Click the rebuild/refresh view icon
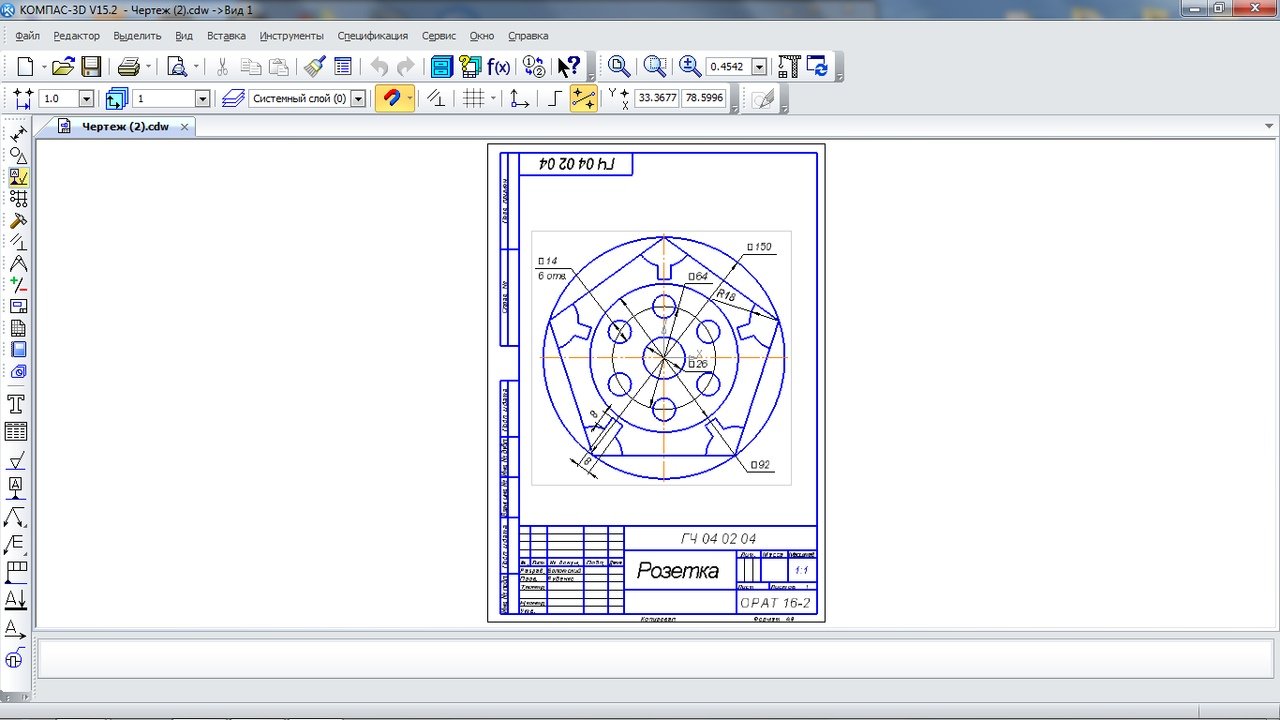The image size is (1280, 720). (x=820, y=67)
